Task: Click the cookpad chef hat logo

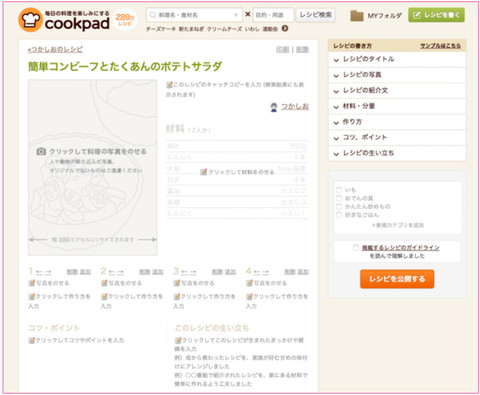Action: pos(30,20)
